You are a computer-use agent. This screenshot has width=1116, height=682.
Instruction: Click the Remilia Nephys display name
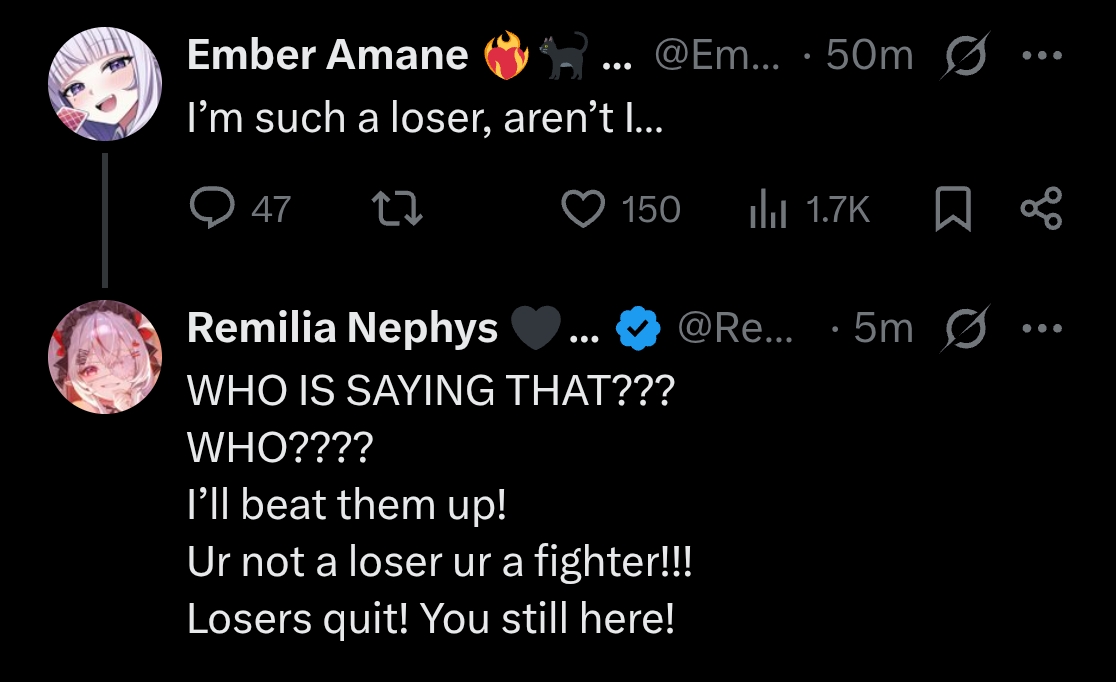pyautogui.click(x=342, y=329)
